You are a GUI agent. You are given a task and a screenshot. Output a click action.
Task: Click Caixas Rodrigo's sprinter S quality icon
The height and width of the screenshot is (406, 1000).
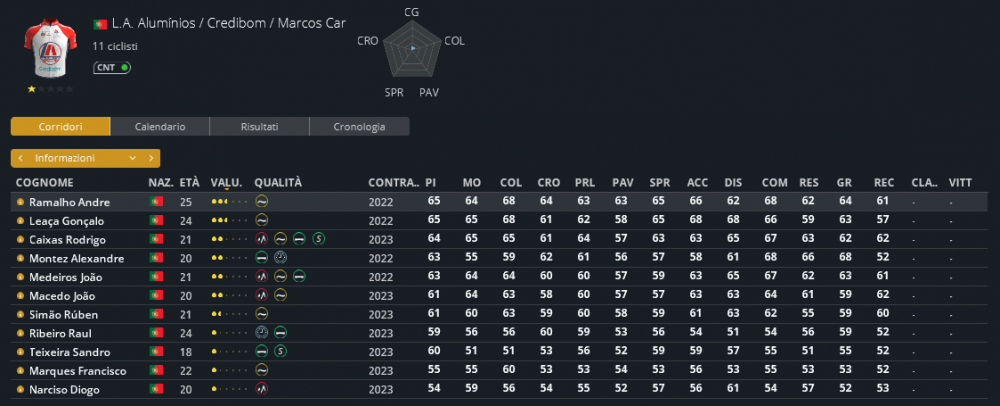point(318,239)
